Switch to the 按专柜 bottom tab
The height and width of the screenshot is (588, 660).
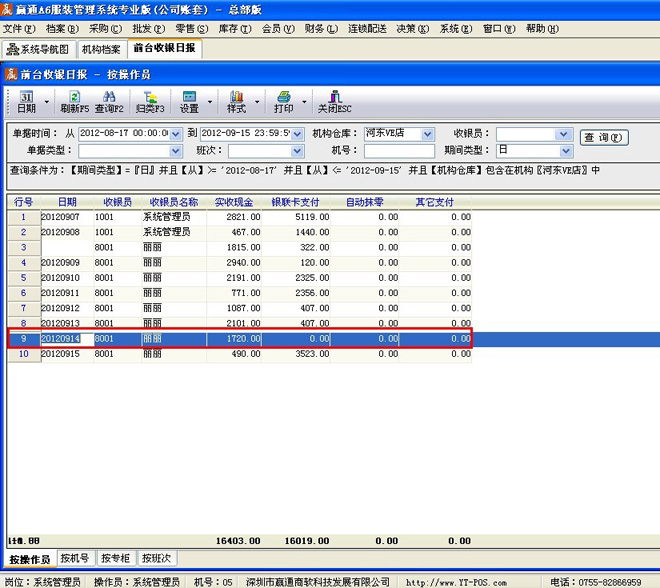tap(115, 559)
